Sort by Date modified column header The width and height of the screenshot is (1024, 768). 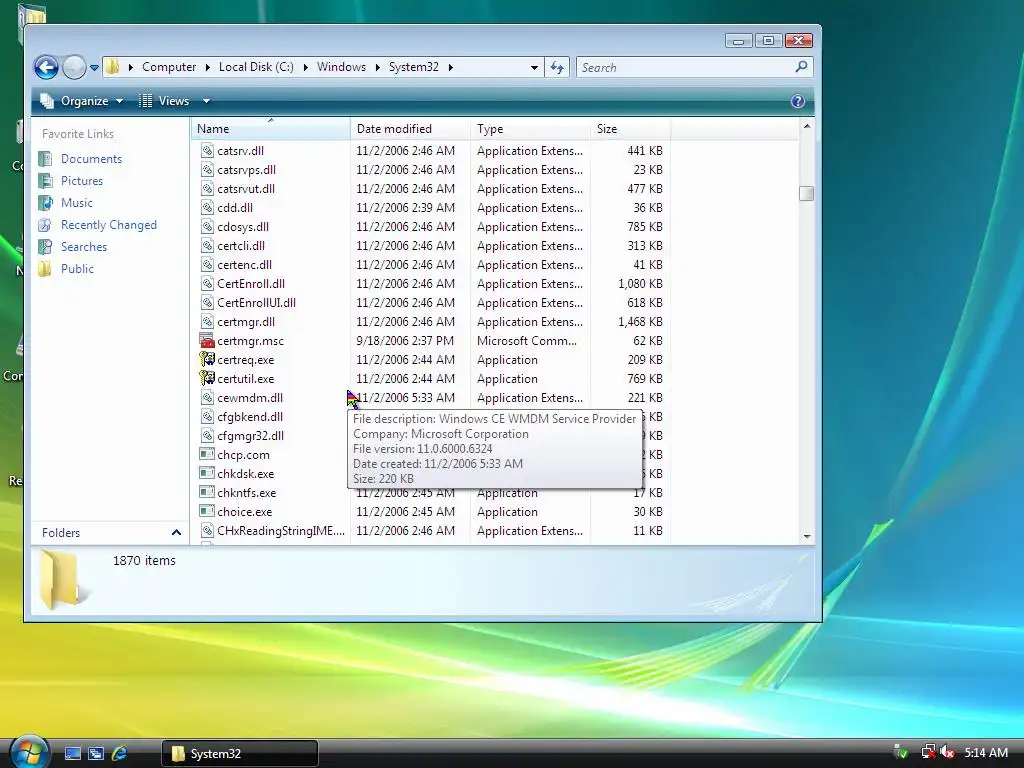tap(409, 129)
